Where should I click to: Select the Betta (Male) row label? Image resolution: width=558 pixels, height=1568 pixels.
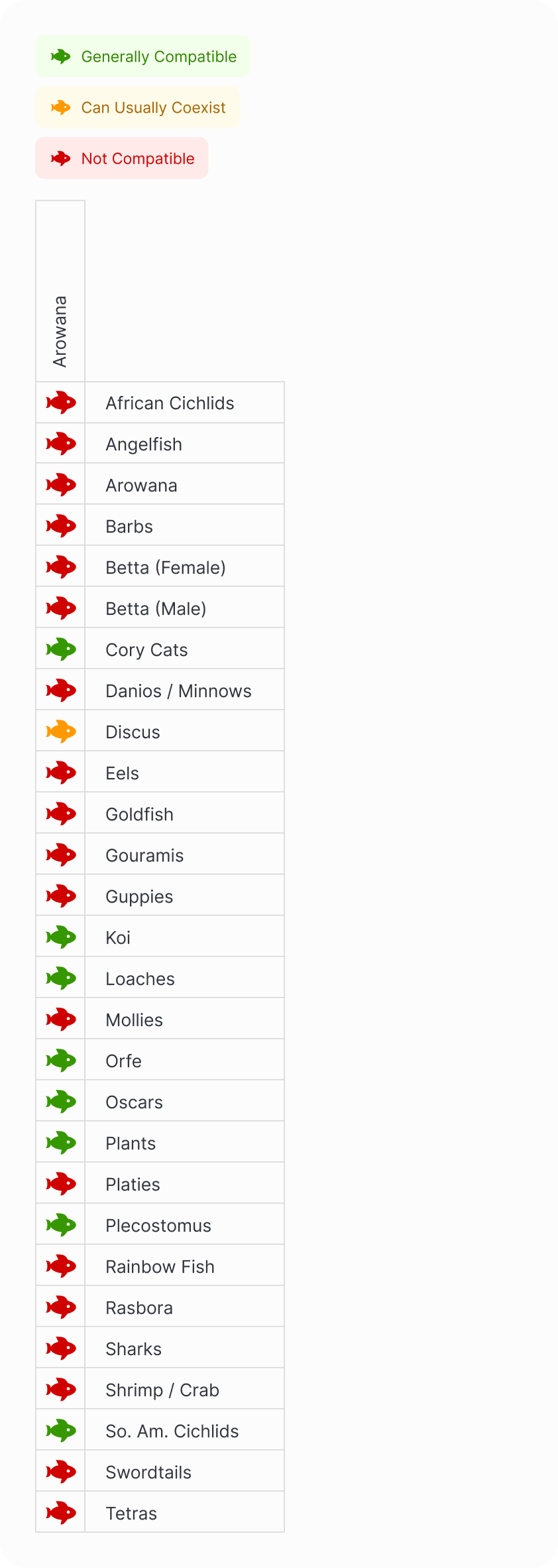pos(156,609)
